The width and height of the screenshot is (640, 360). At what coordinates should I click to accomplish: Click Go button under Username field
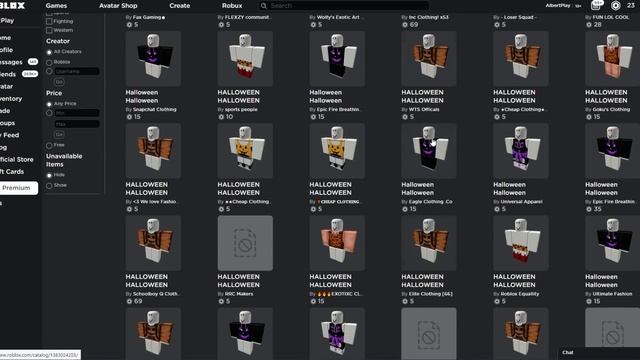tap(59, 82)
